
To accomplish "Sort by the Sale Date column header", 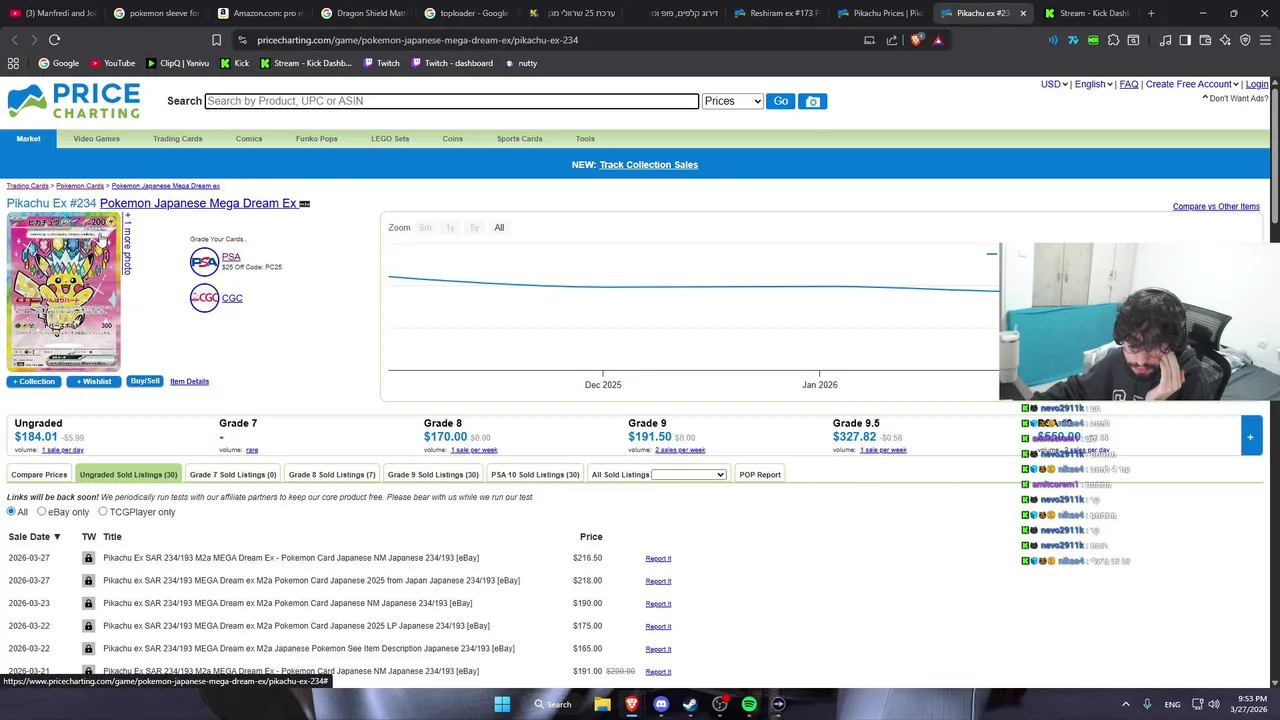I will [x=35, y=537].
